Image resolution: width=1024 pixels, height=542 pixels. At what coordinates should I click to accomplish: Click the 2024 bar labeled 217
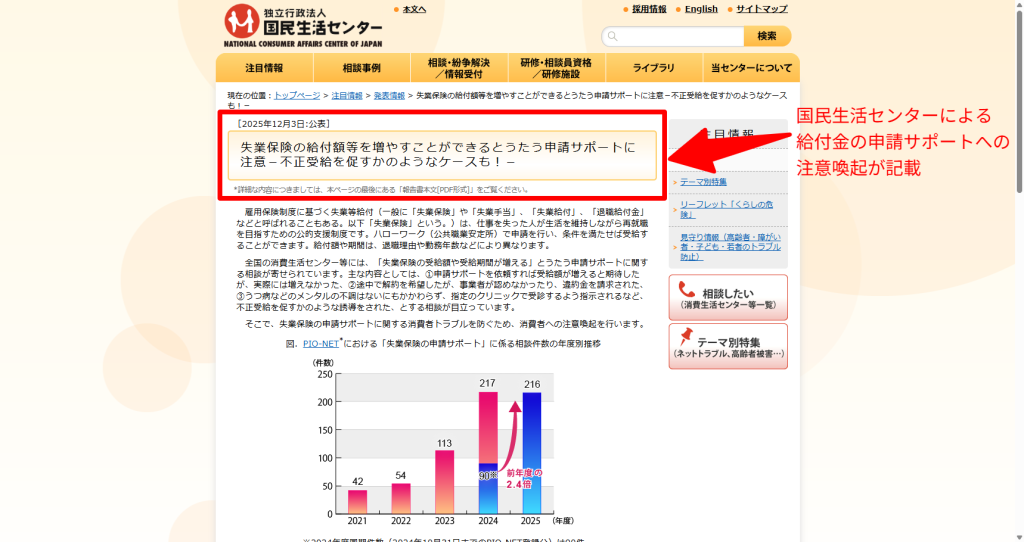[488, 453]
